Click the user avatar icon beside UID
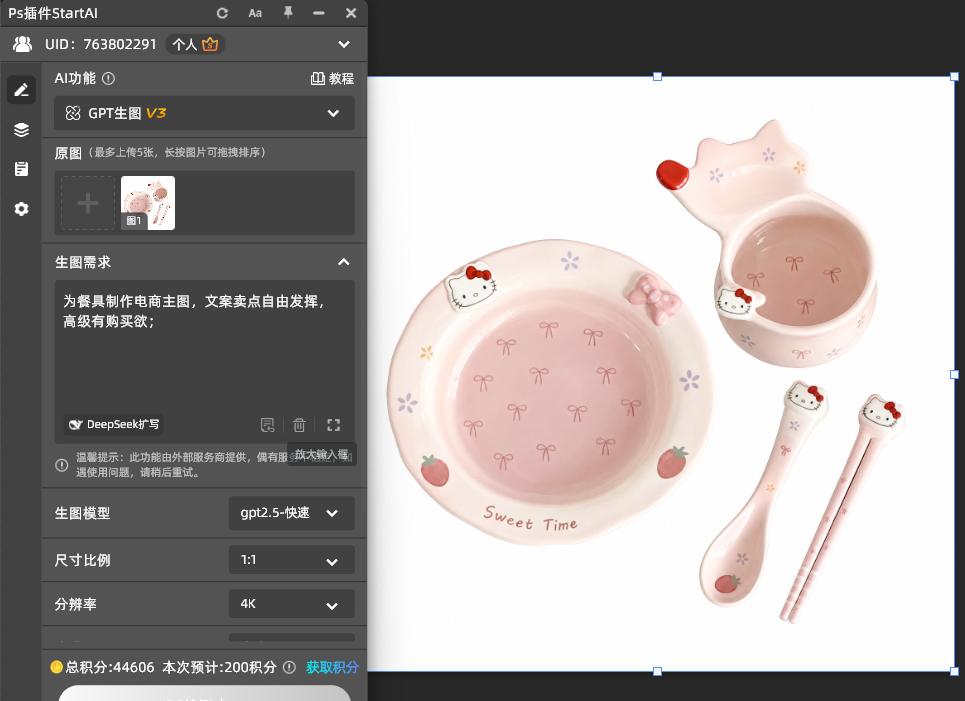This screenshot has width=965, height=701. (x=23, y=44)
